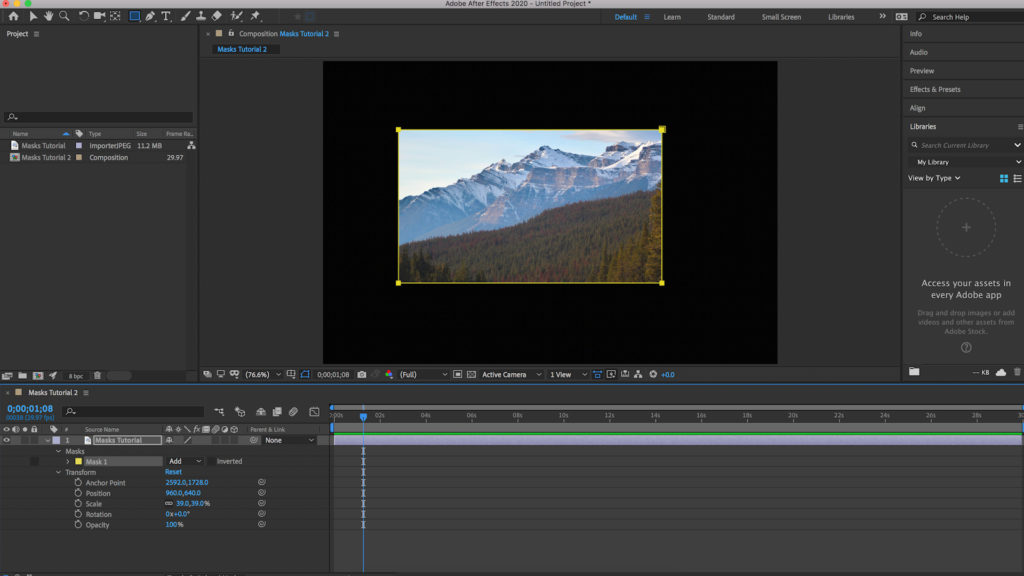Click the snapshot camera icon below the viewer

click(361, 374)
